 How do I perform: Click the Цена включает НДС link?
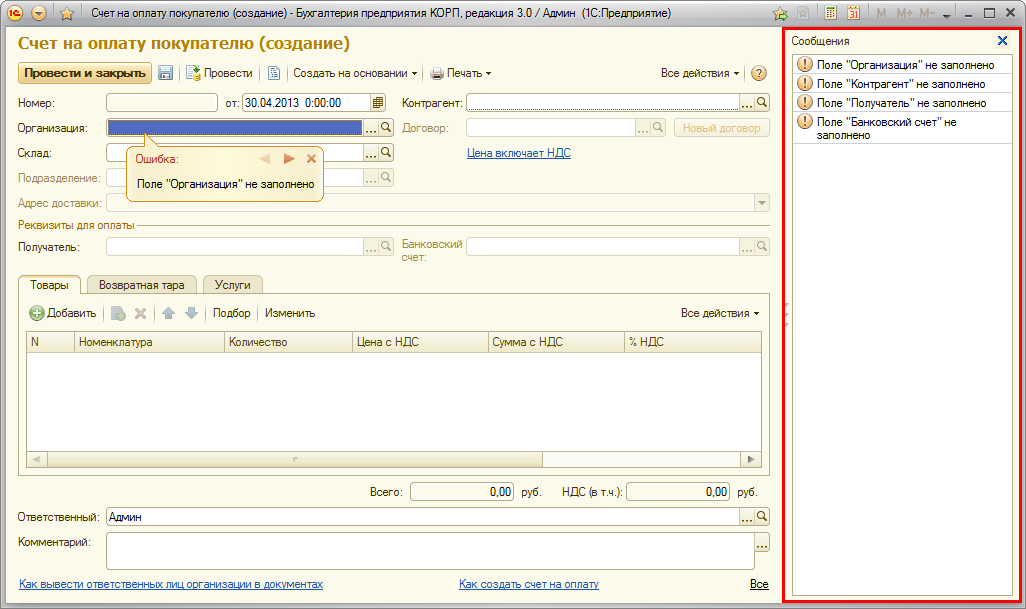click(518, 153)
